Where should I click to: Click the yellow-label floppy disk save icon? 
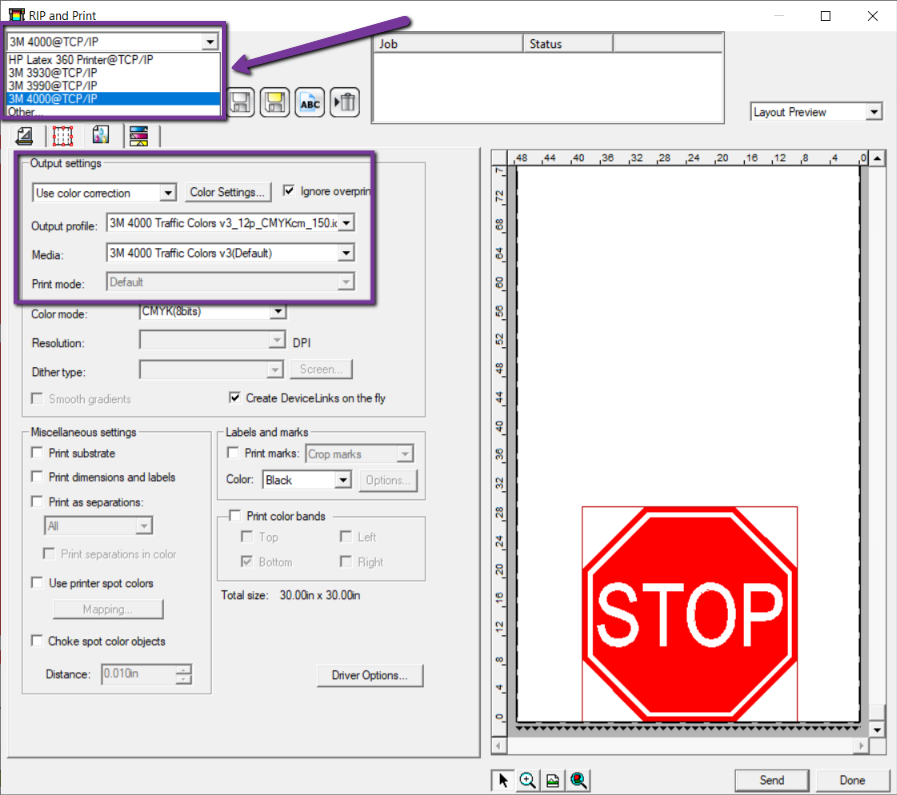tap(275, 102)
